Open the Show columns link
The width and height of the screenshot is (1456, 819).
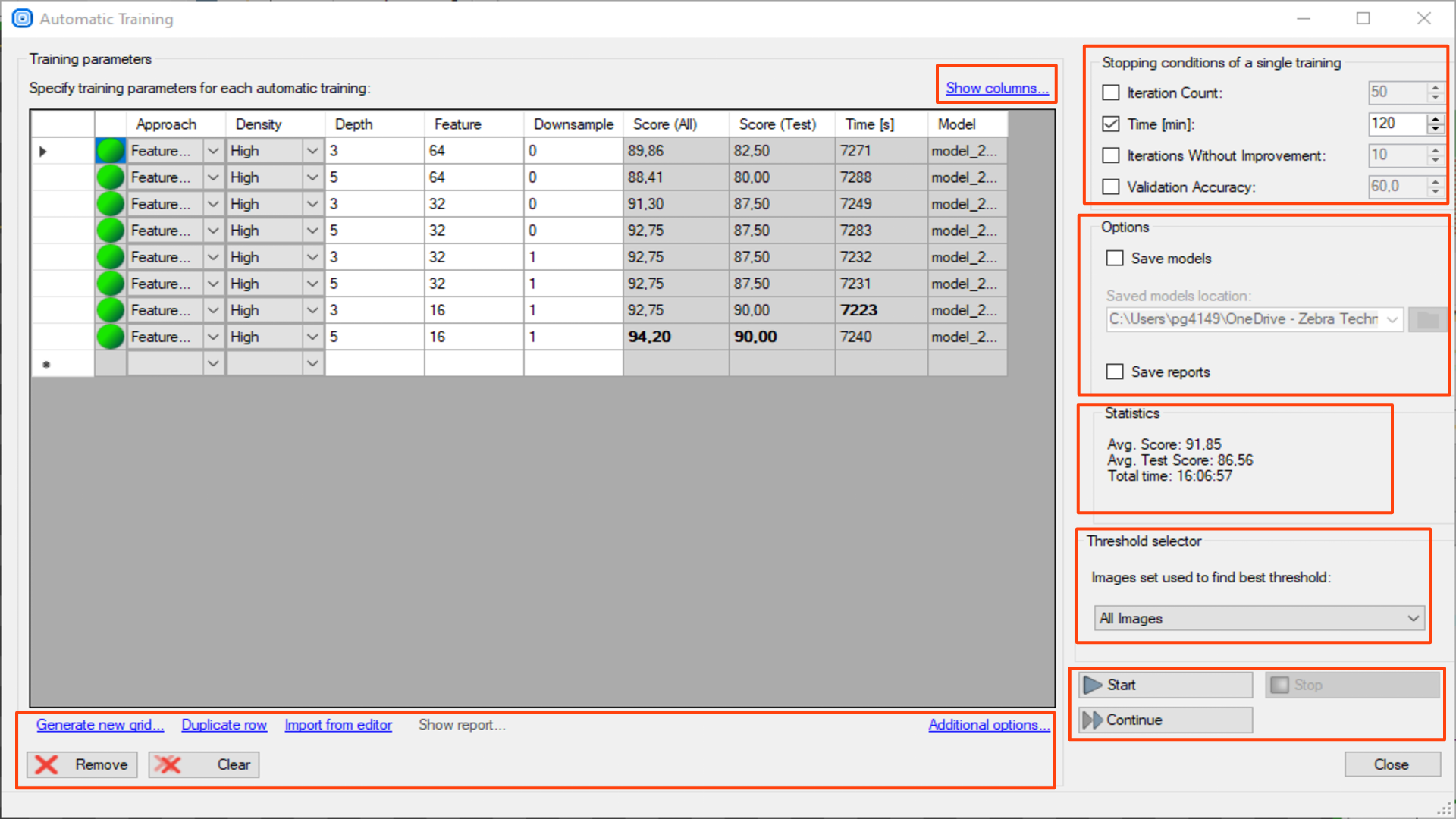point(996,88)
